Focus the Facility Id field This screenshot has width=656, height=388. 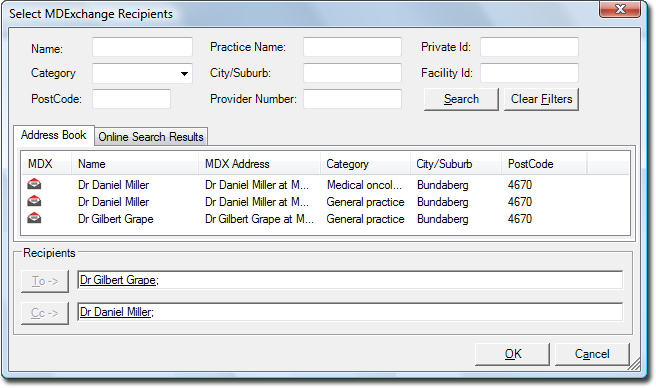[x=529, y=73]
